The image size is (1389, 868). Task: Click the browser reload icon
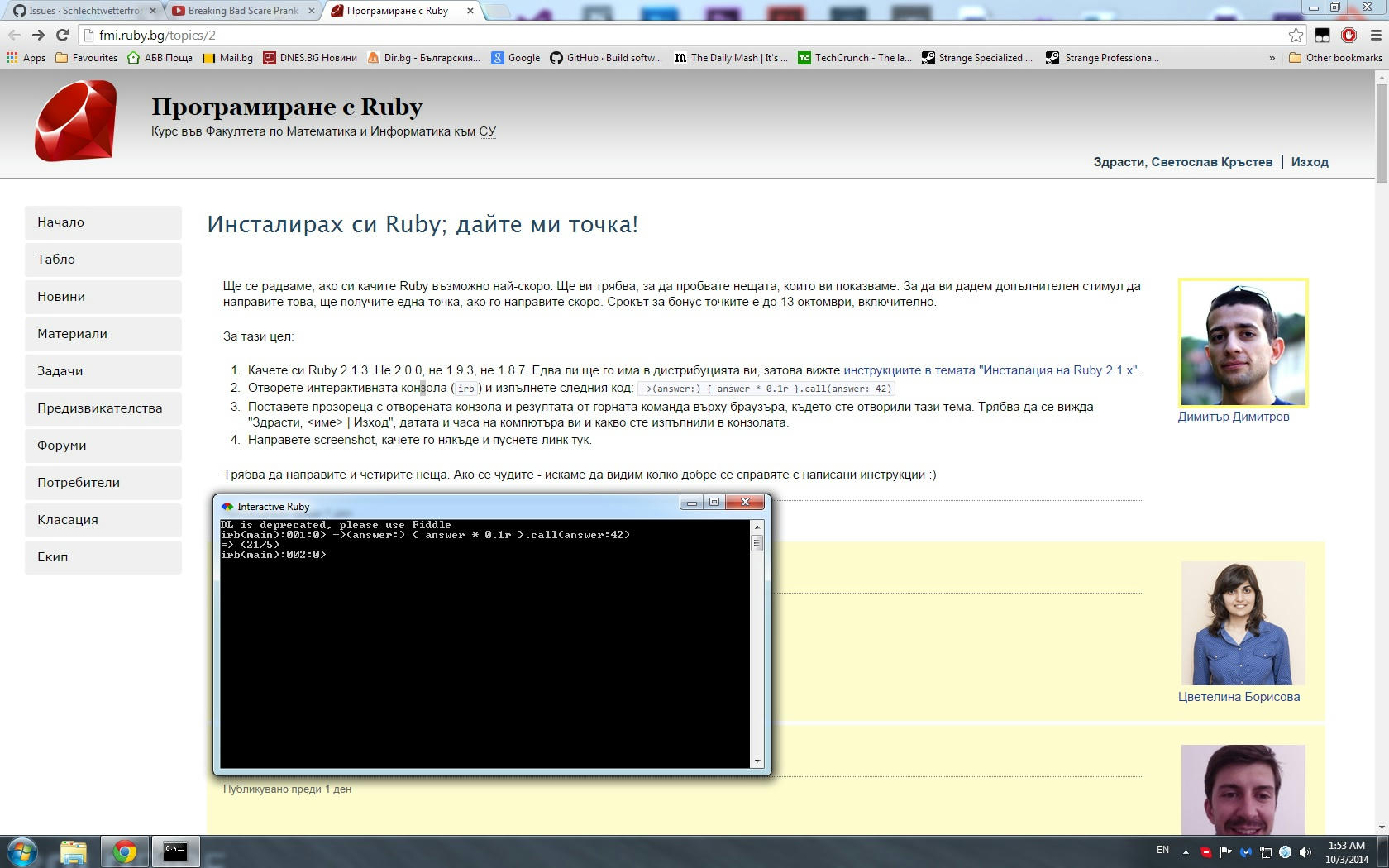[62, 35]
